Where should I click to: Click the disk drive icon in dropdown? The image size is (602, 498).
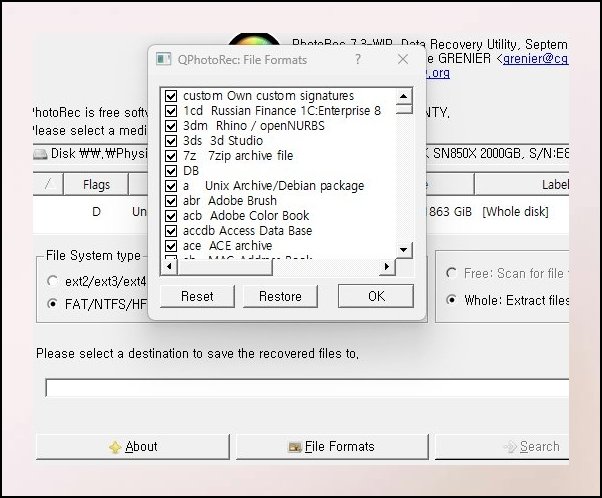[40, 154]
